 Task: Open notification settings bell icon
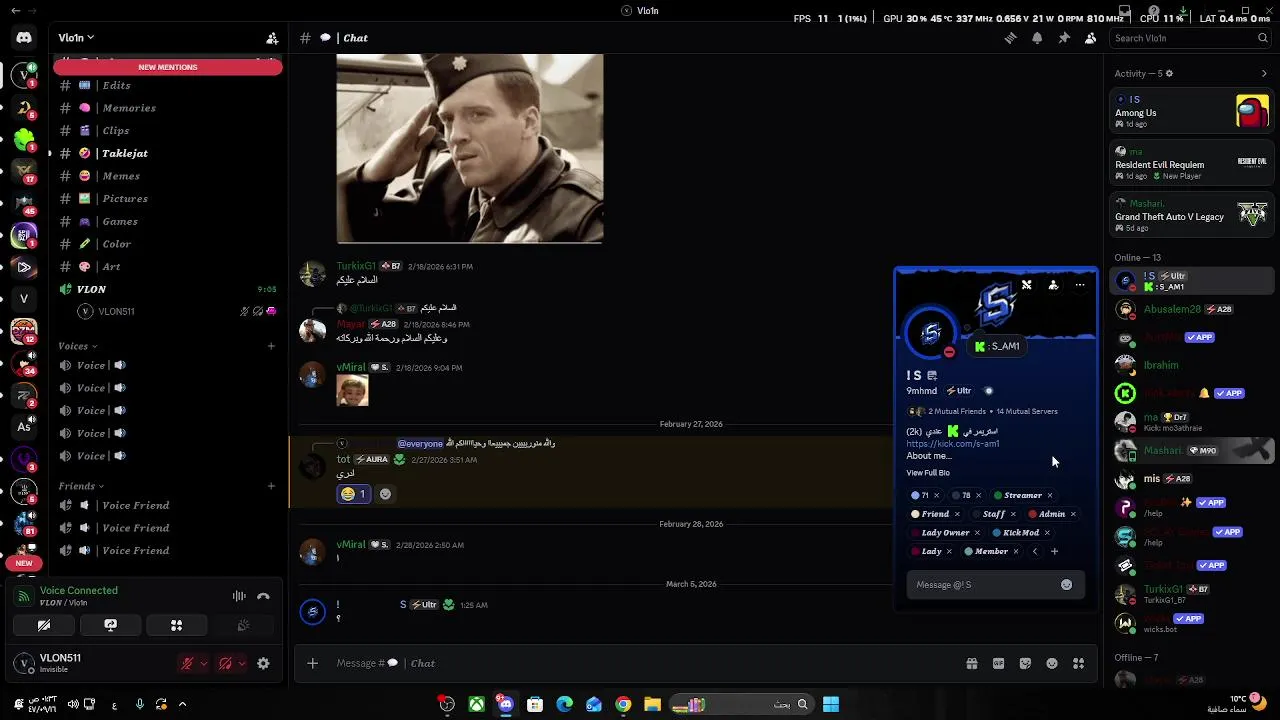(1037, 38)
